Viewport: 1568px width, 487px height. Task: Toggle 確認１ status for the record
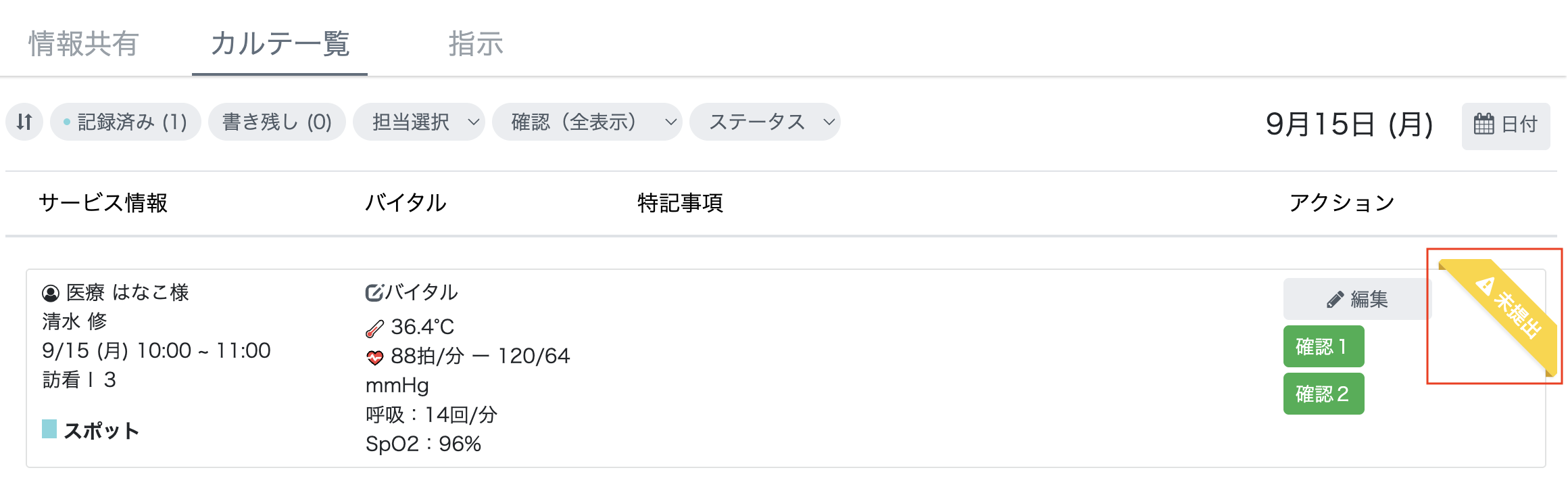(1323, 346)
